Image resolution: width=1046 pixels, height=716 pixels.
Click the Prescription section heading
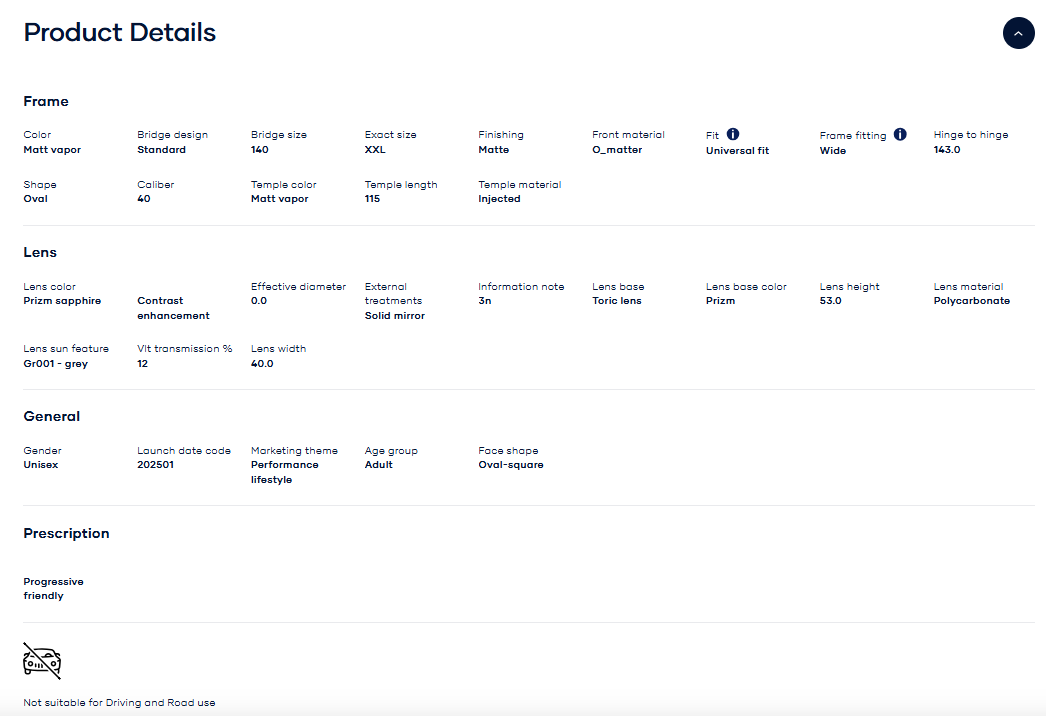point(66,533)
